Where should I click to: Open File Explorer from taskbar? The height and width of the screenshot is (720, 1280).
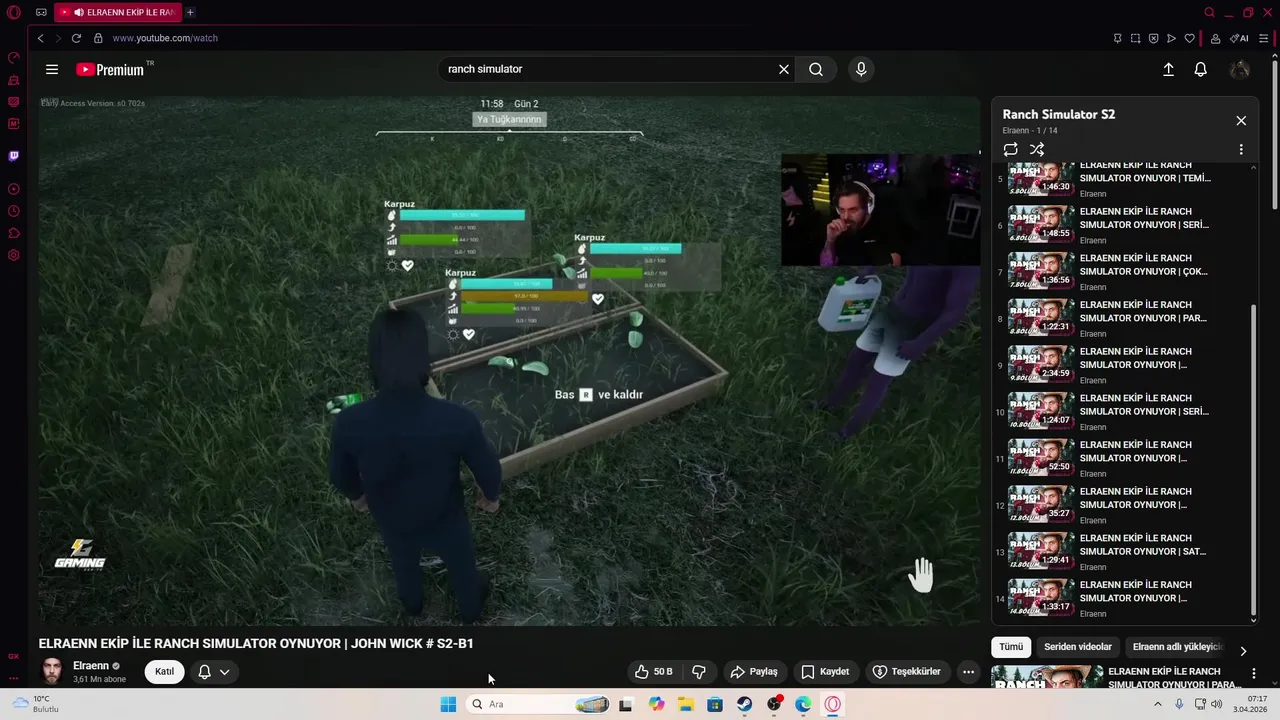(685, 704)
